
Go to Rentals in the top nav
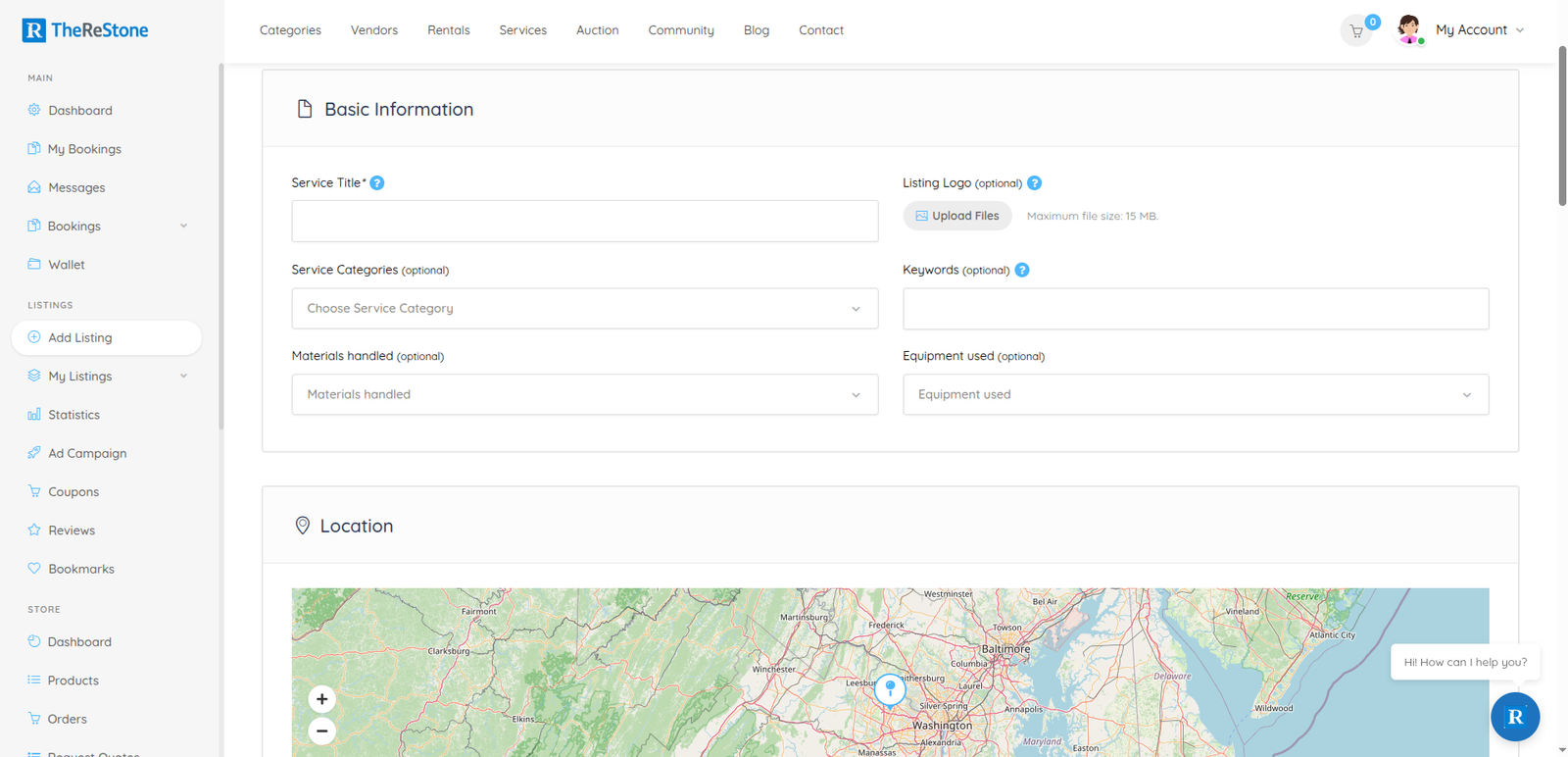[x=449, y=30]
